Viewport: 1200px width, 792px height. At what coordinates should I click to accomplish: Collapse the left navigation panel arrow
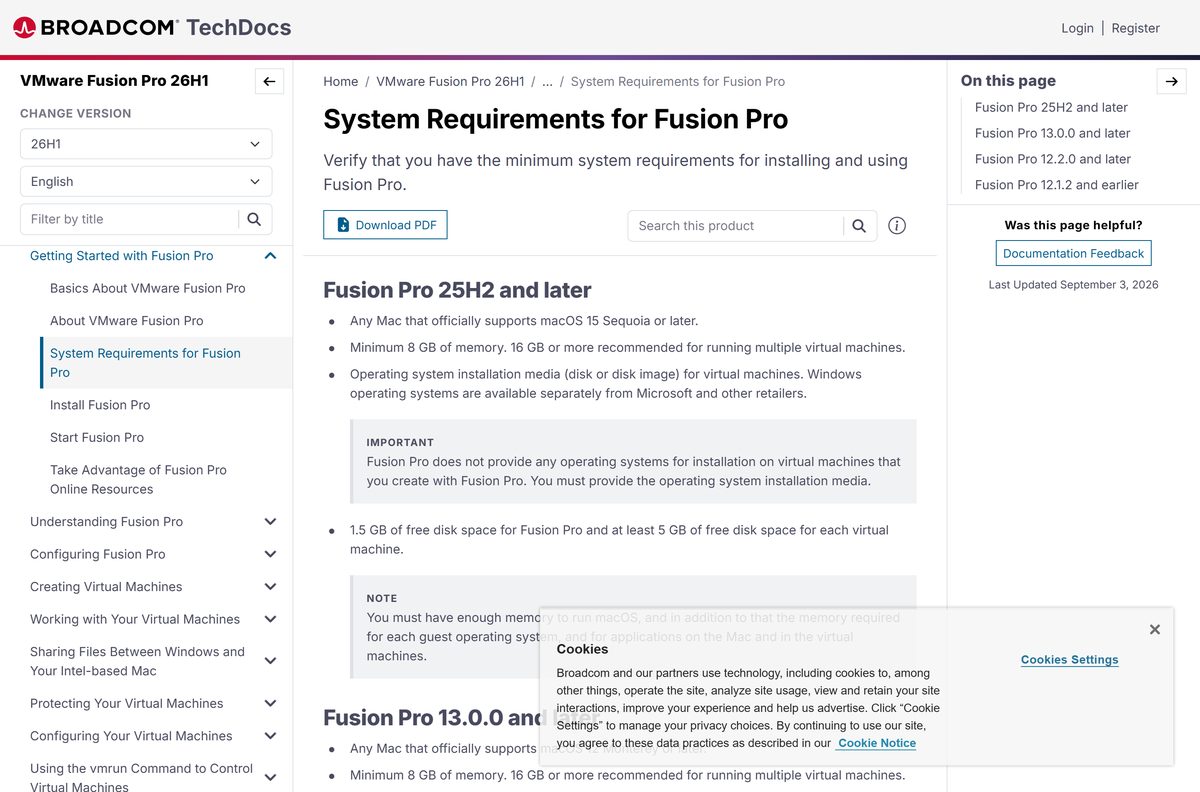tap(269, 81)
